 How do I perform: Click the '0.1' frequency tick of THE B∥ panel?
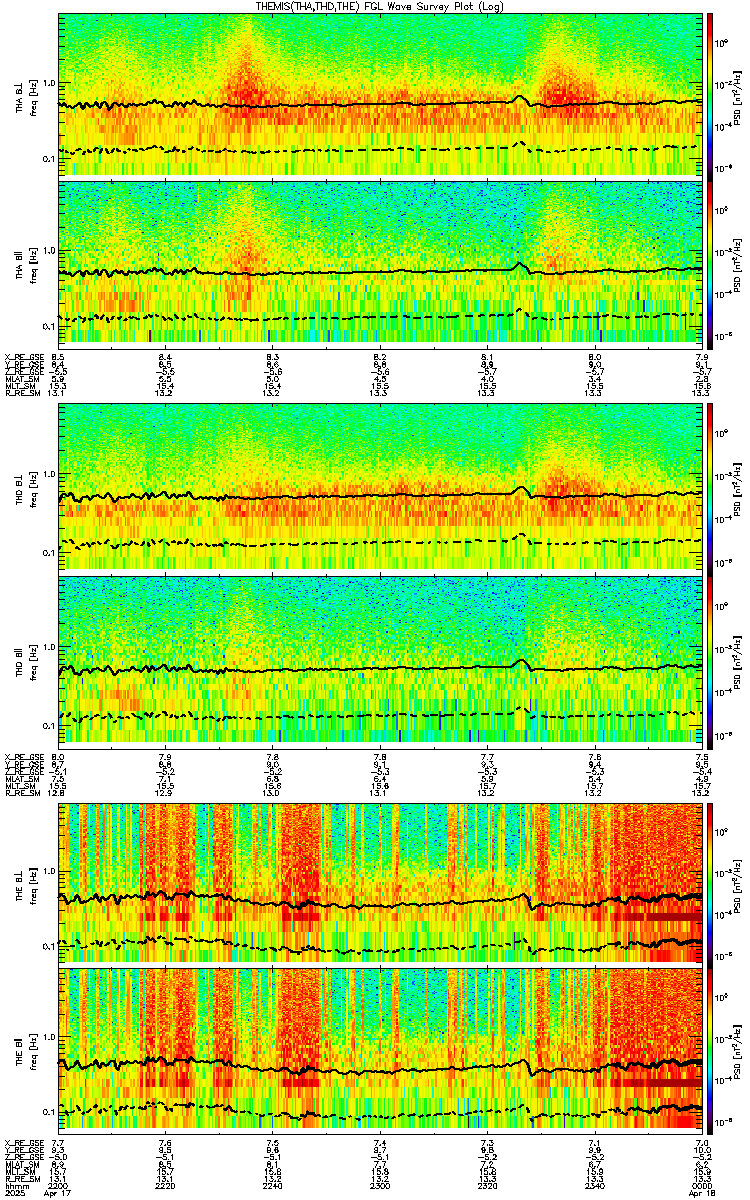49,1112
